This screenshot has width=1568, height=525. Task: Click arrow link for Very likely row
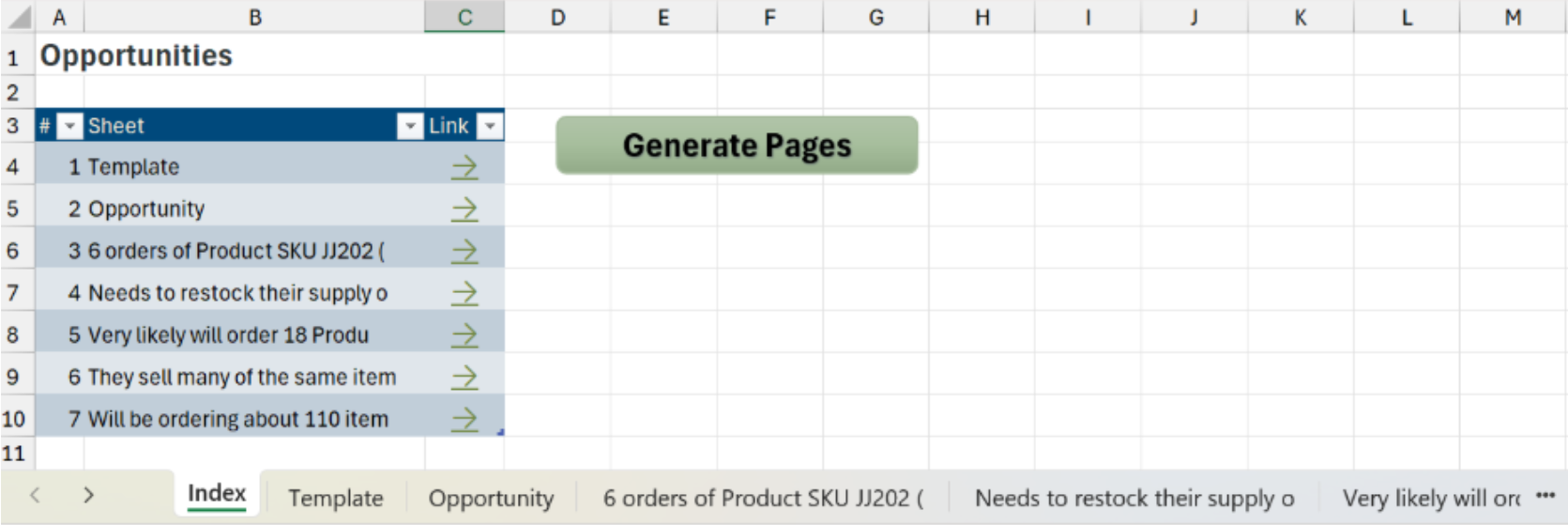464,335
